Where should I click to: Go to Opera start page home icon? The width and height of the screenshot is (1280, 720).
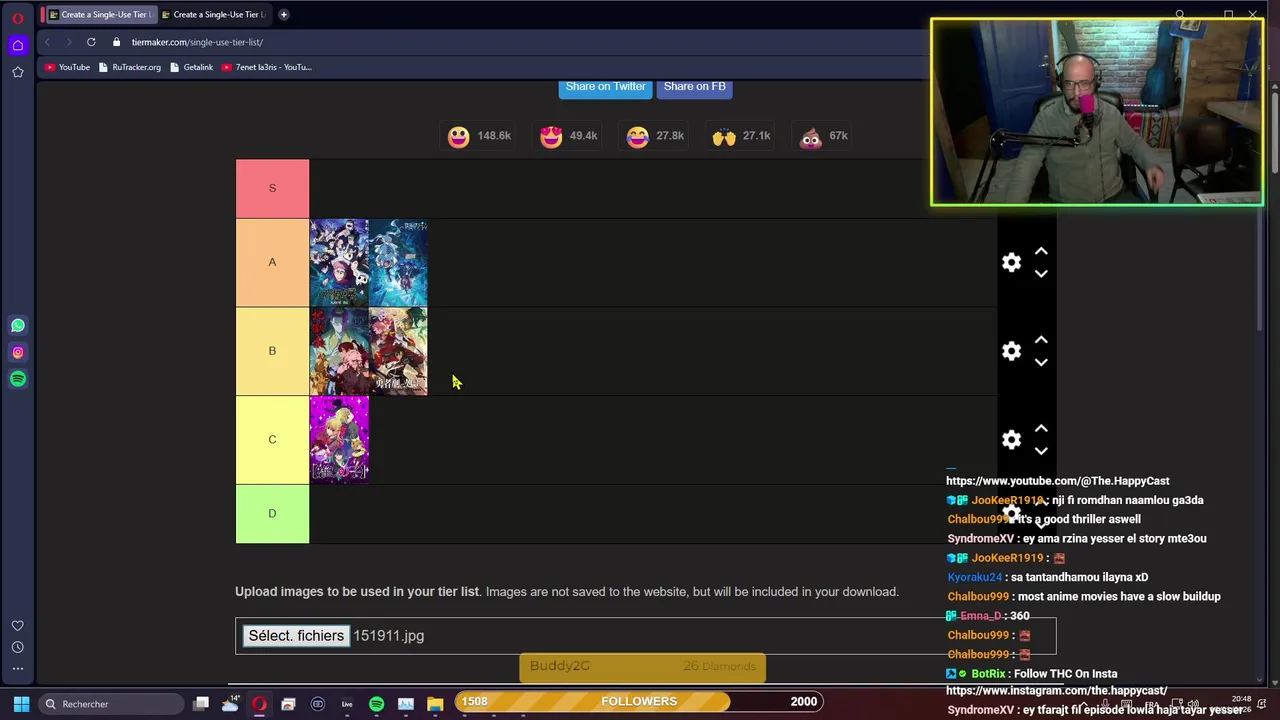(18, 45)
